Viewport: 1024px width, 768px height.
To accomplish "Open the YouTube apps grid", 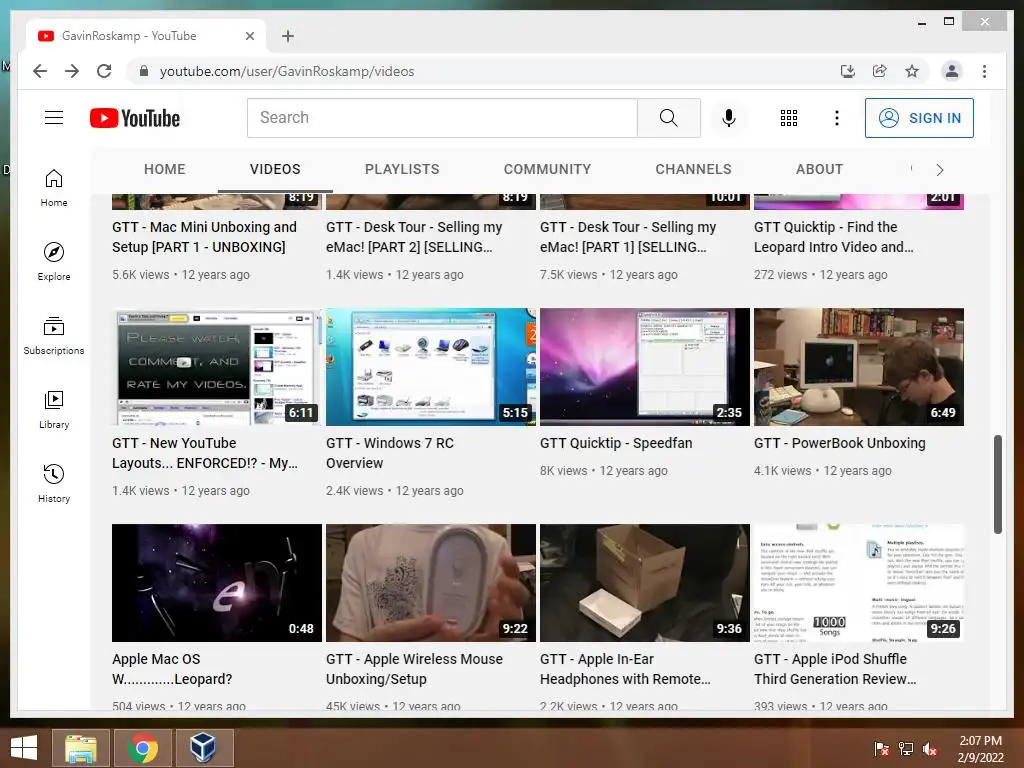I will (x=789, y=118).
